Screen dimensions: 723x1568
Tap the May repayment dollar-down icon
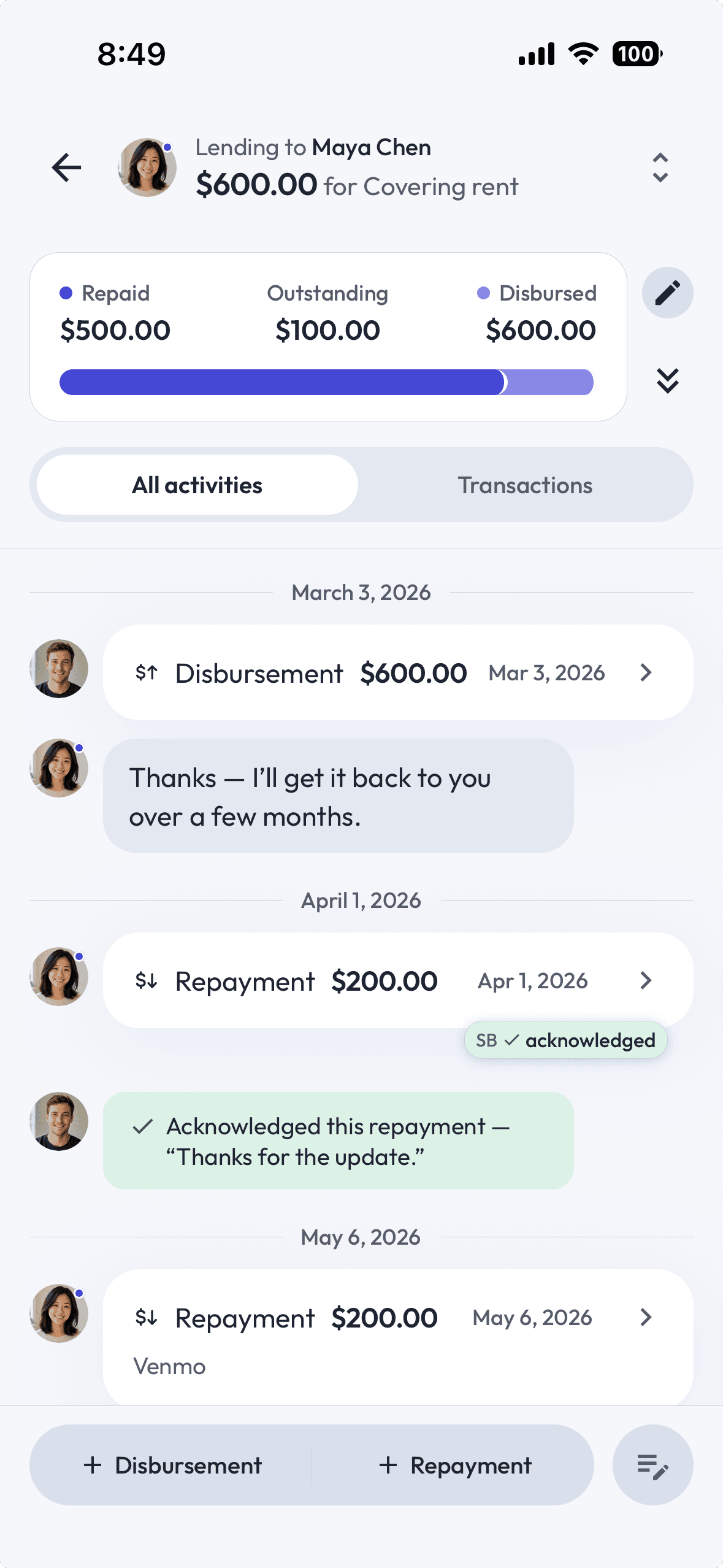147,1317
